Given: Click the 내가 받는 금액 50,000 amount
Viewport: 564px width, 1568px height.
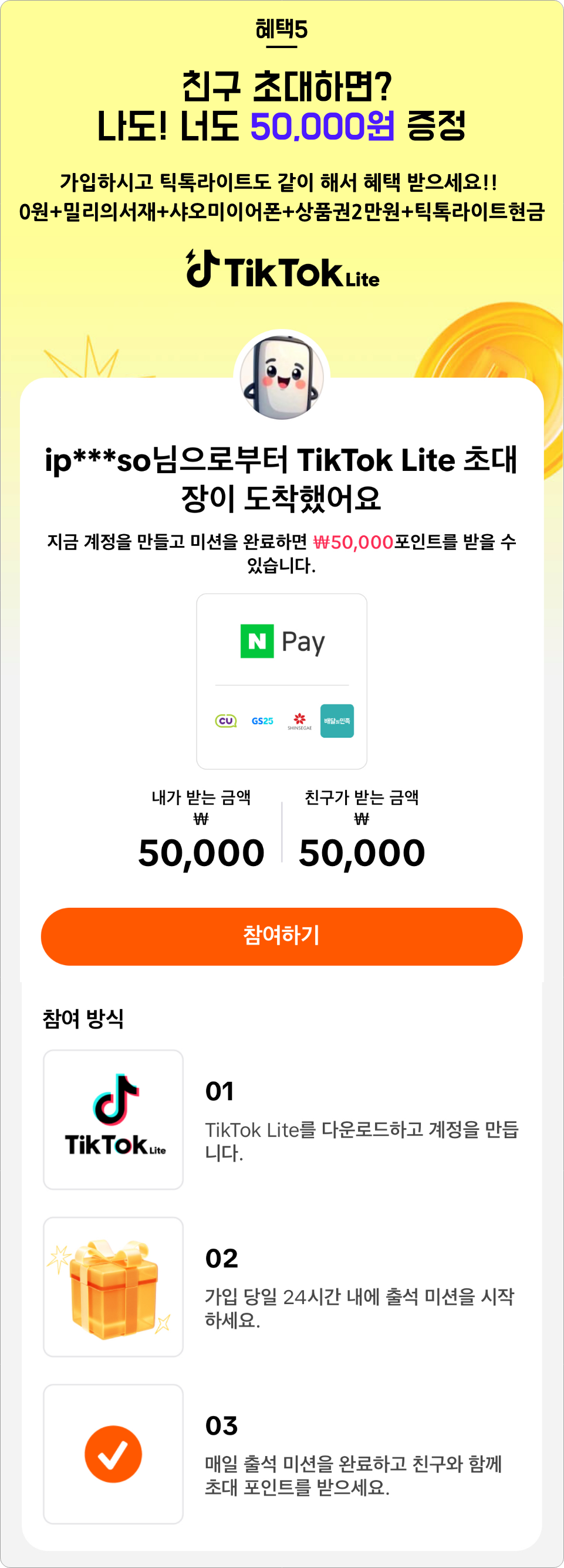Looking at the screenshot, I should (201, 852).
